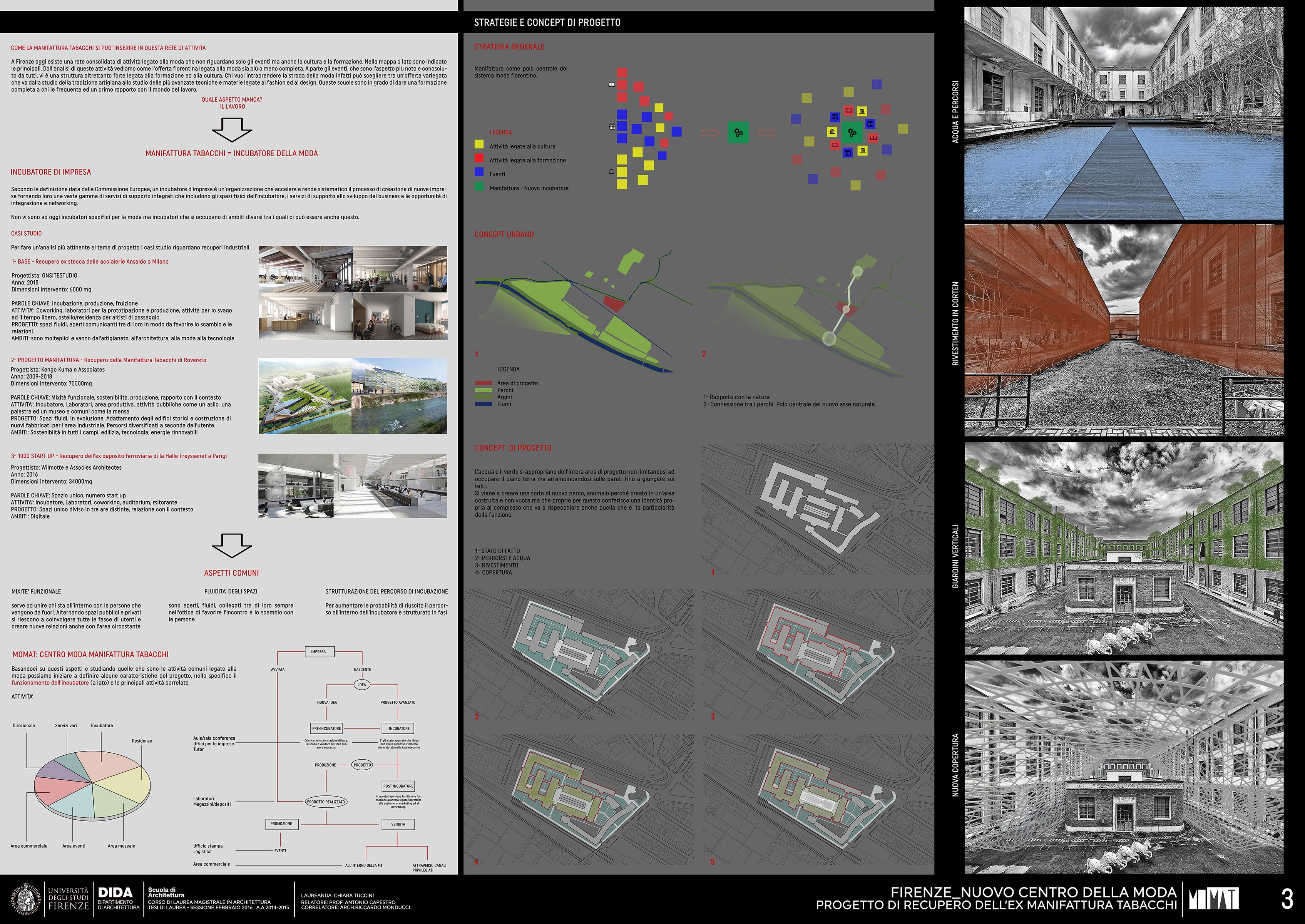The image size is (1305, 924).
Task: Click the red 'funzionamento dell'incubatore' text
Action: pos(50,683)
